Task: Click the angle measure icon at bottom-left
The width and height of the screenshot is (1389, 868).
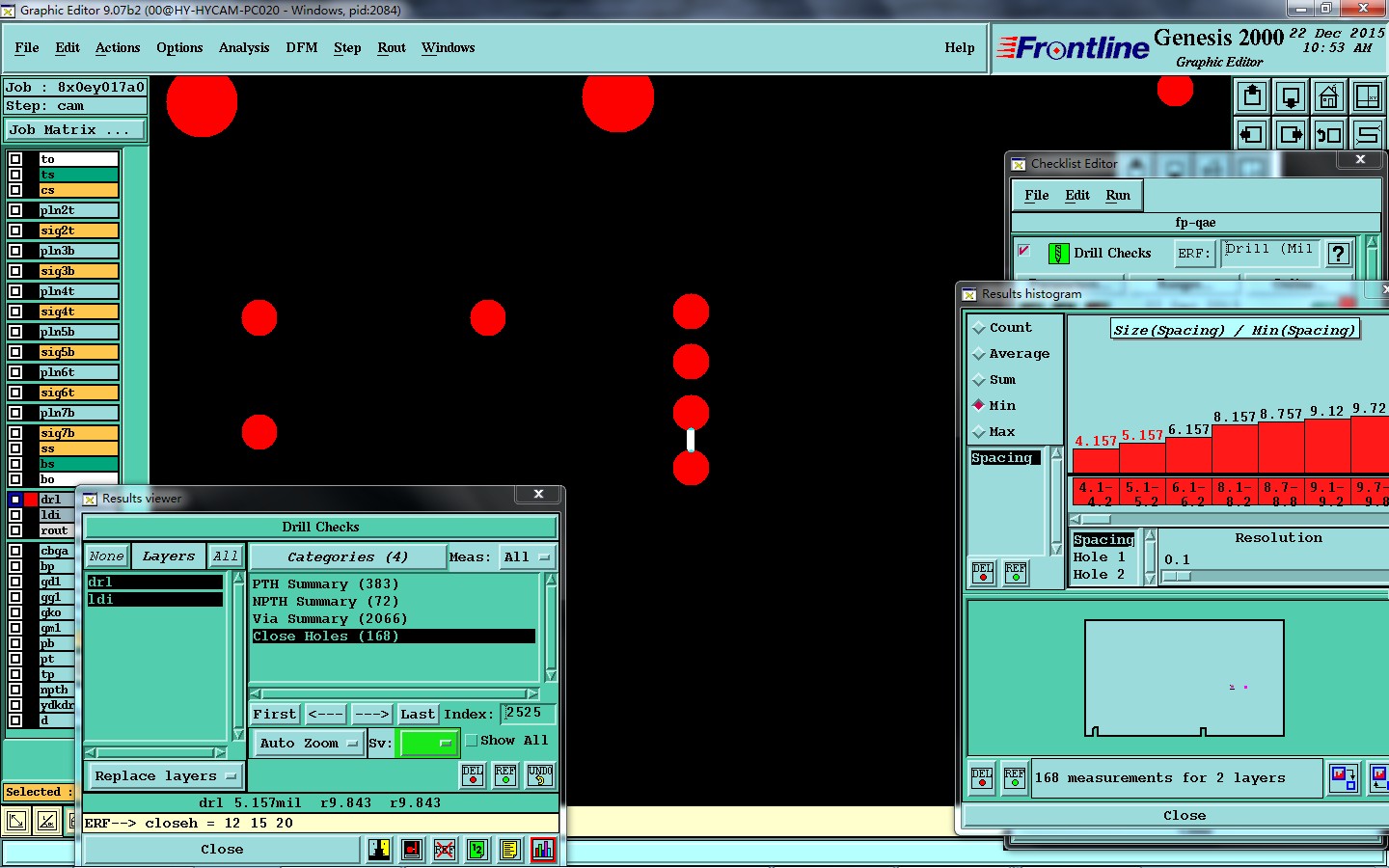Action: click(x=47, y=822)
